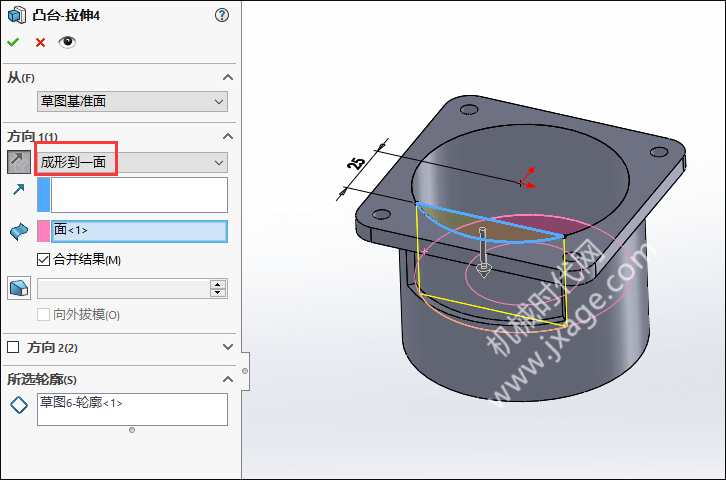
Task: Toggle detailed preview eye icon
Action: coord(67,42)
